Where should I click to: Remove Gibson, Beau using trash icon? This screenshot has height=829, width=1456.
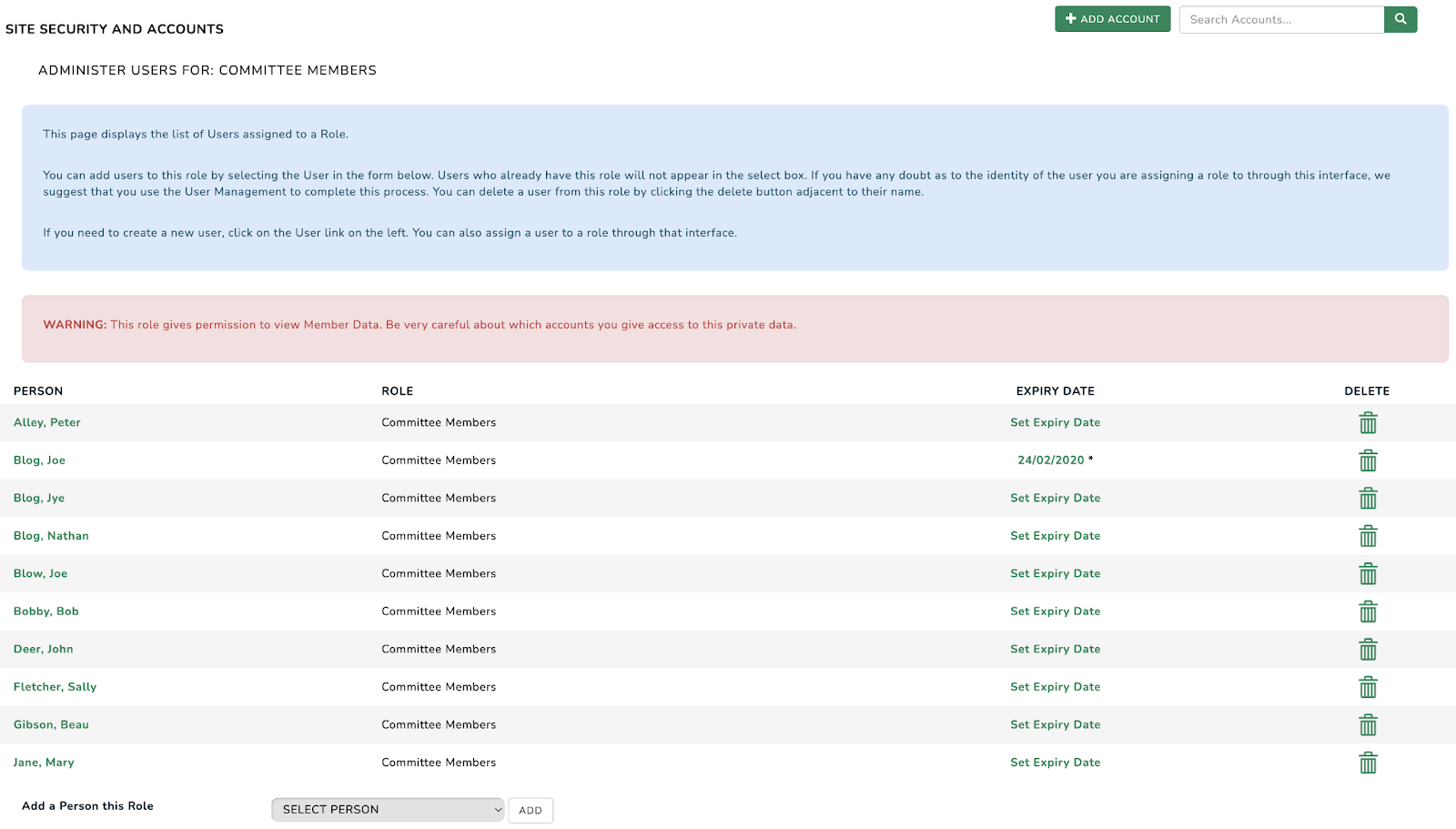(x=1367, y=725)
